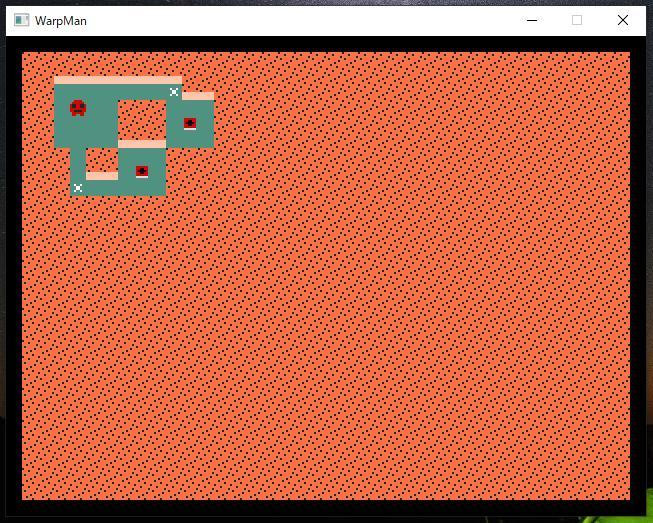
Task: Maximize the WarpMan window
Action: tap(577, 20)
